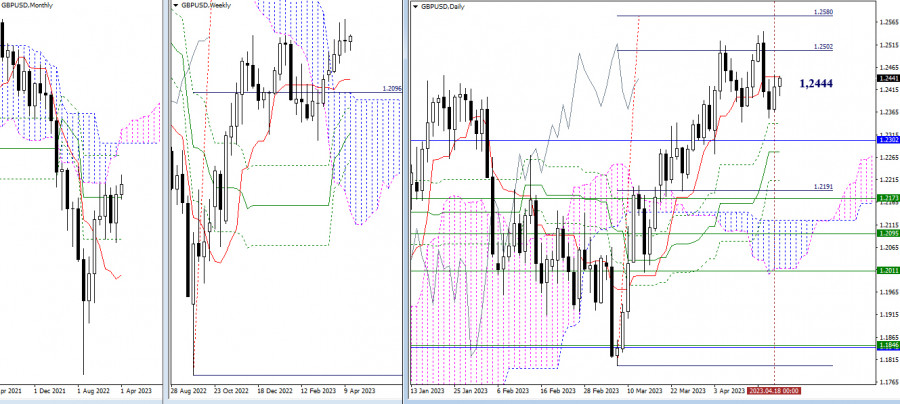Click the 1.2580 horizontal level label

pyautogui.click(x=824, y=12)
